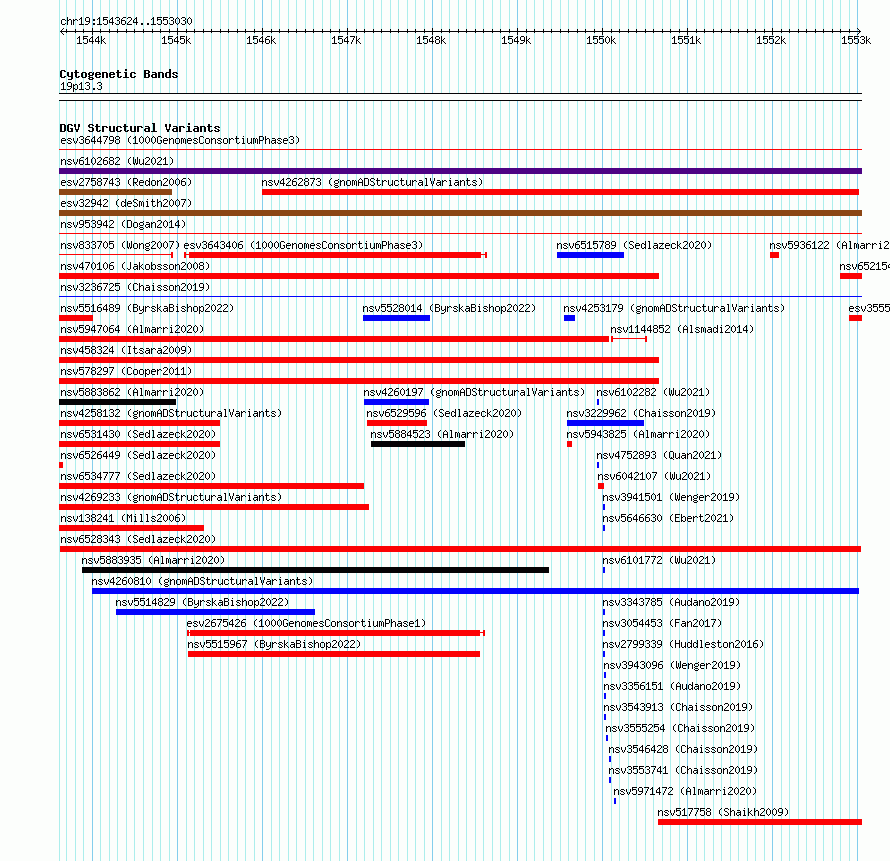Open the nsv5515967 (ByrskaBishop2022) label
Viewport: 890px width, 861px height.
pyautogui.click(x=274, y=644)
